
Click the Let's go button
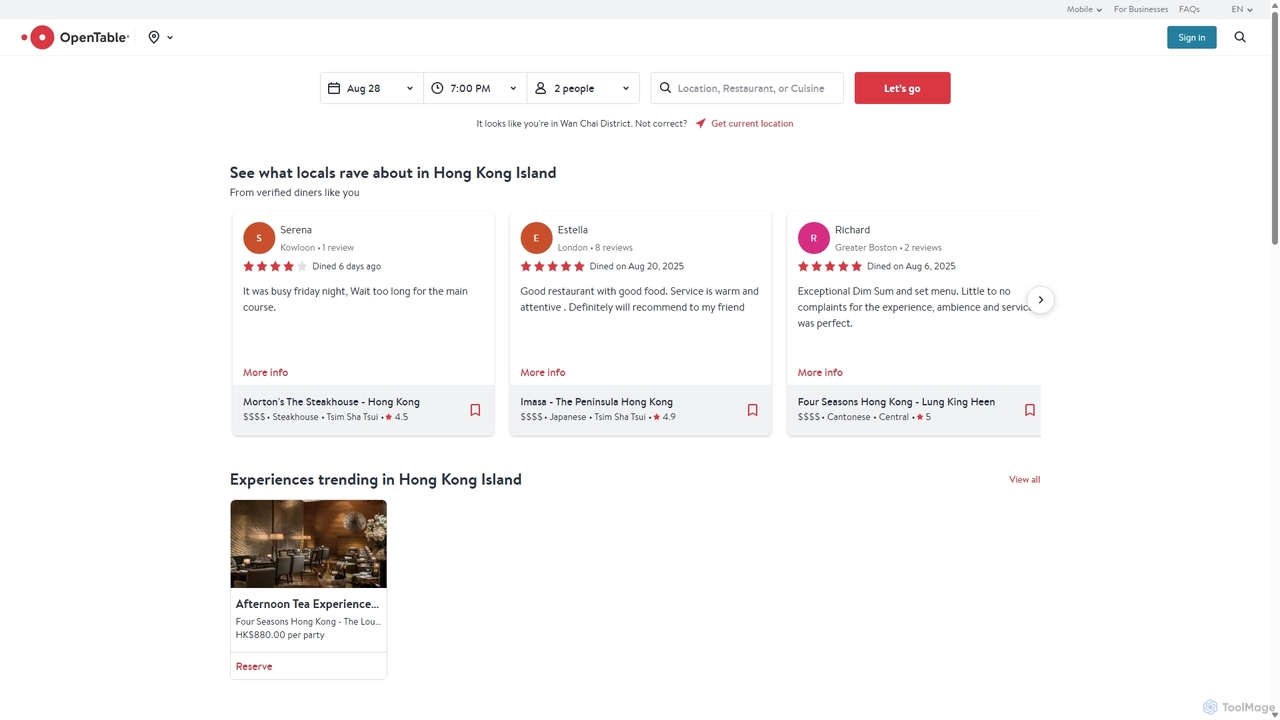coord(902,88)
